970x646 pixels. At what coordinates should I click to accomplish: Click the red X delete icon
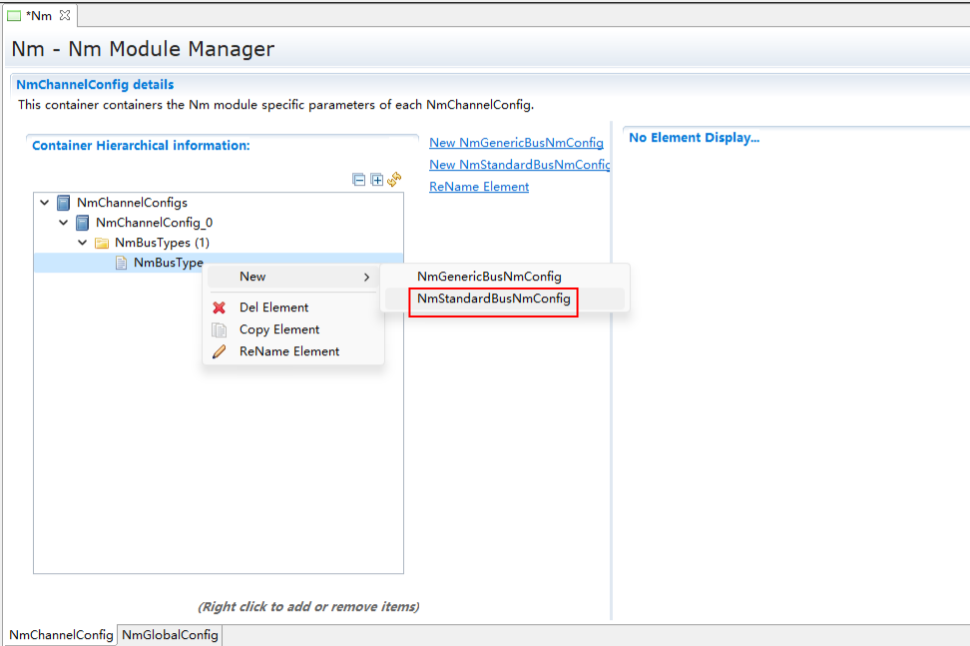click(219, 308)
